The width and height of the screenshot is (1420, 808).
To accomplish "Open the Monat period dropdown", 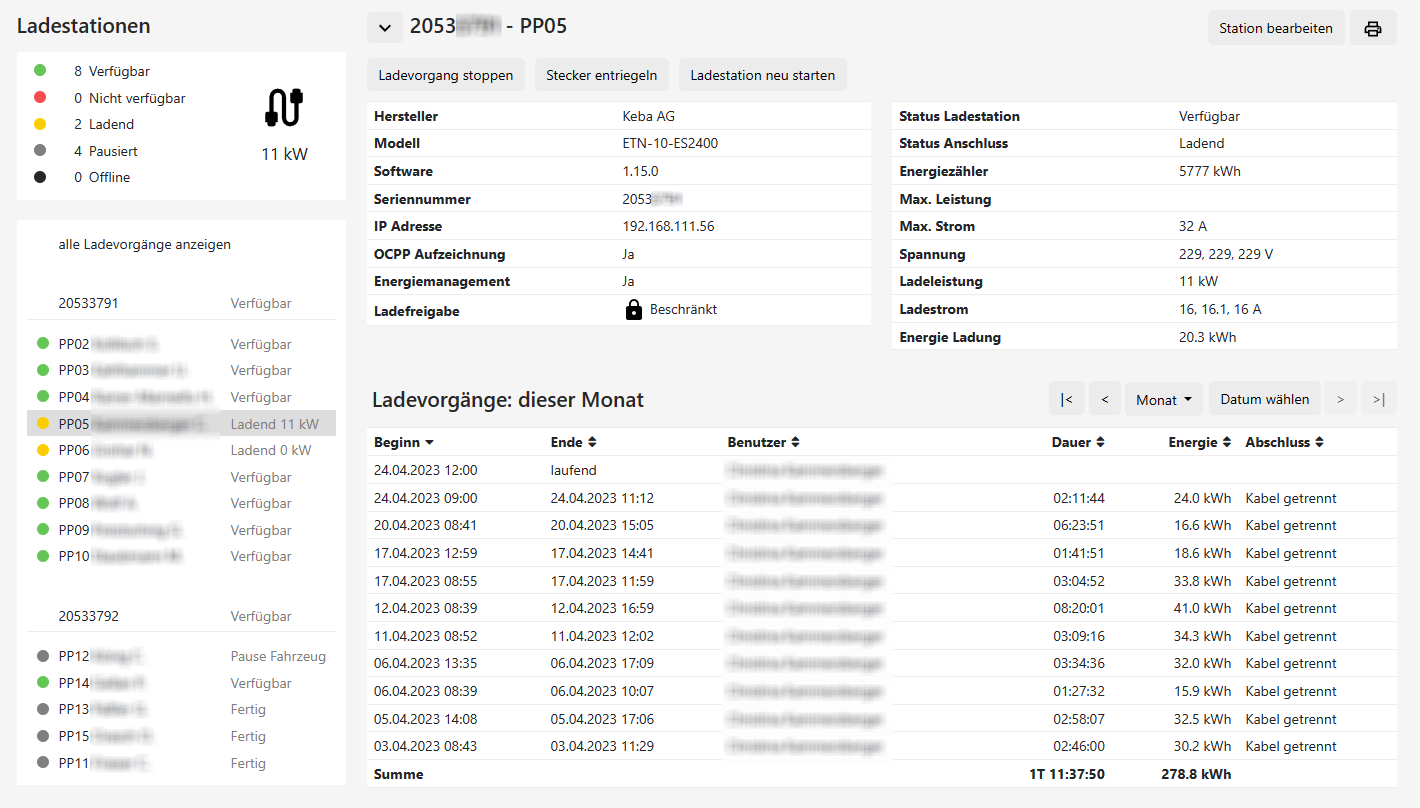I will (x=1164, y=399).
